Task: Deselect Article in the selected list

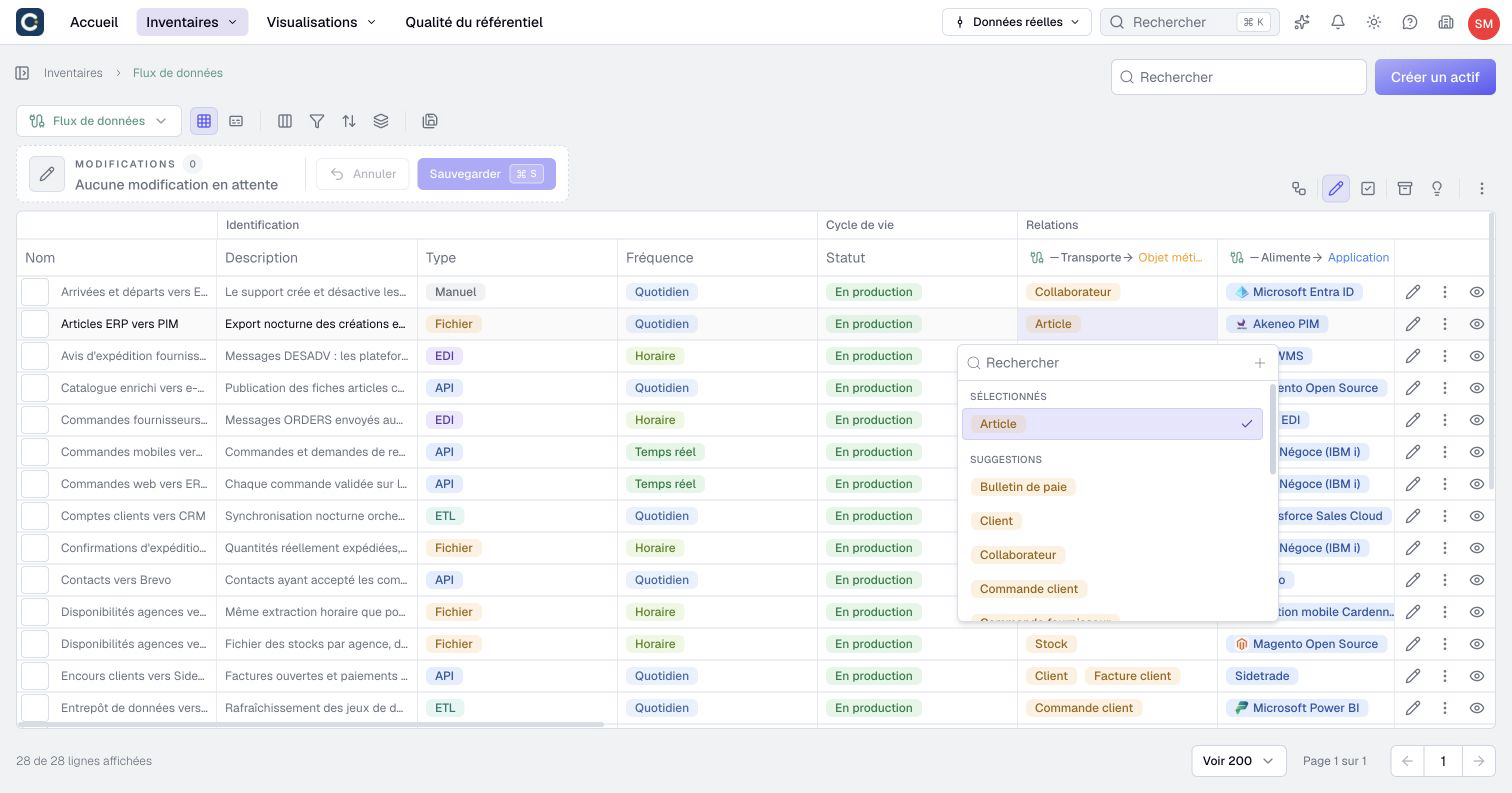Action: [x=1112, y=424]
